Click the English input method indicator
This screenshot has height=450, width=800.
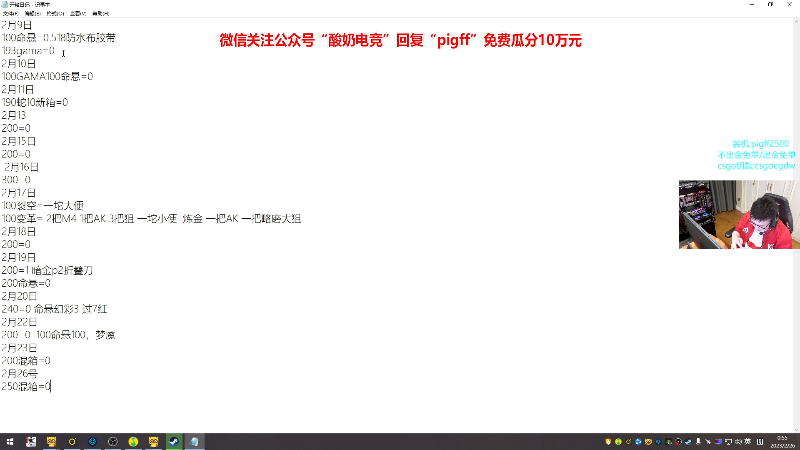point(748,442)
